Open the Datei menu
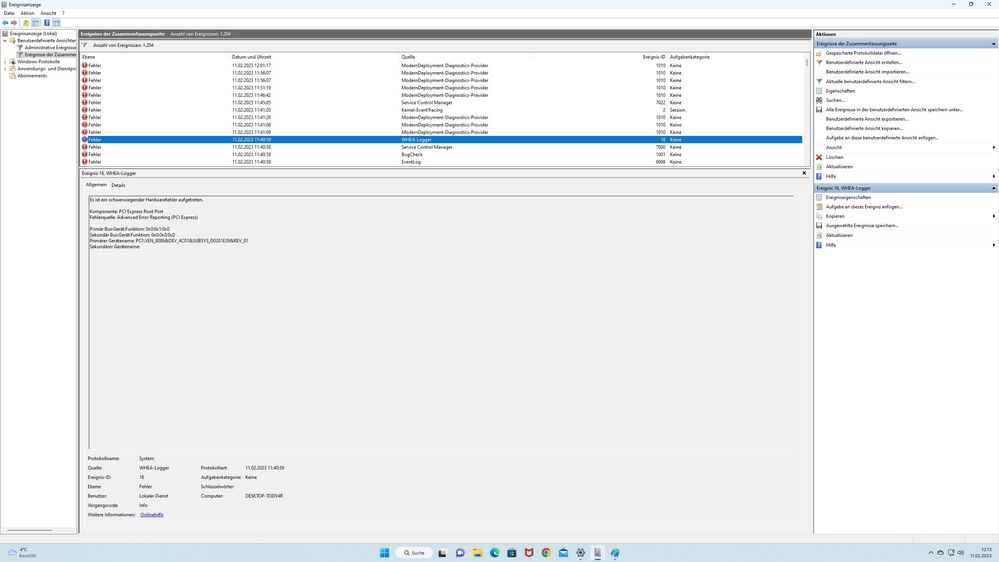 click(9, 13)
